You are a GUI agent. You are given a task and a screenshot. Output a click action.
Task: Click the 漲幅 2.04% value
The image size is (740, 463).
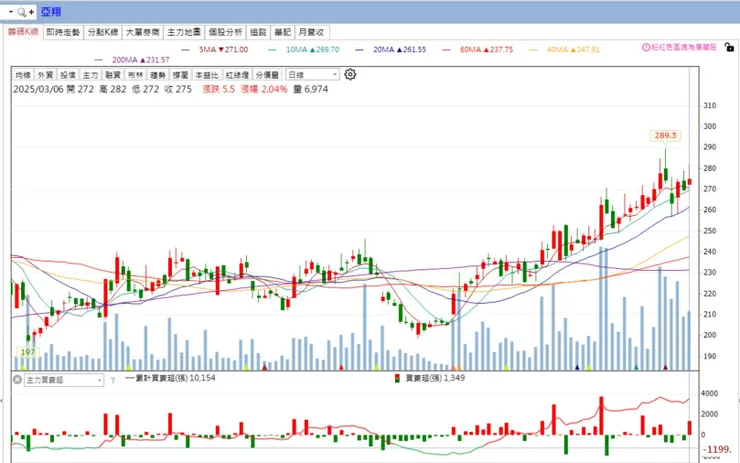pos(264,89)
